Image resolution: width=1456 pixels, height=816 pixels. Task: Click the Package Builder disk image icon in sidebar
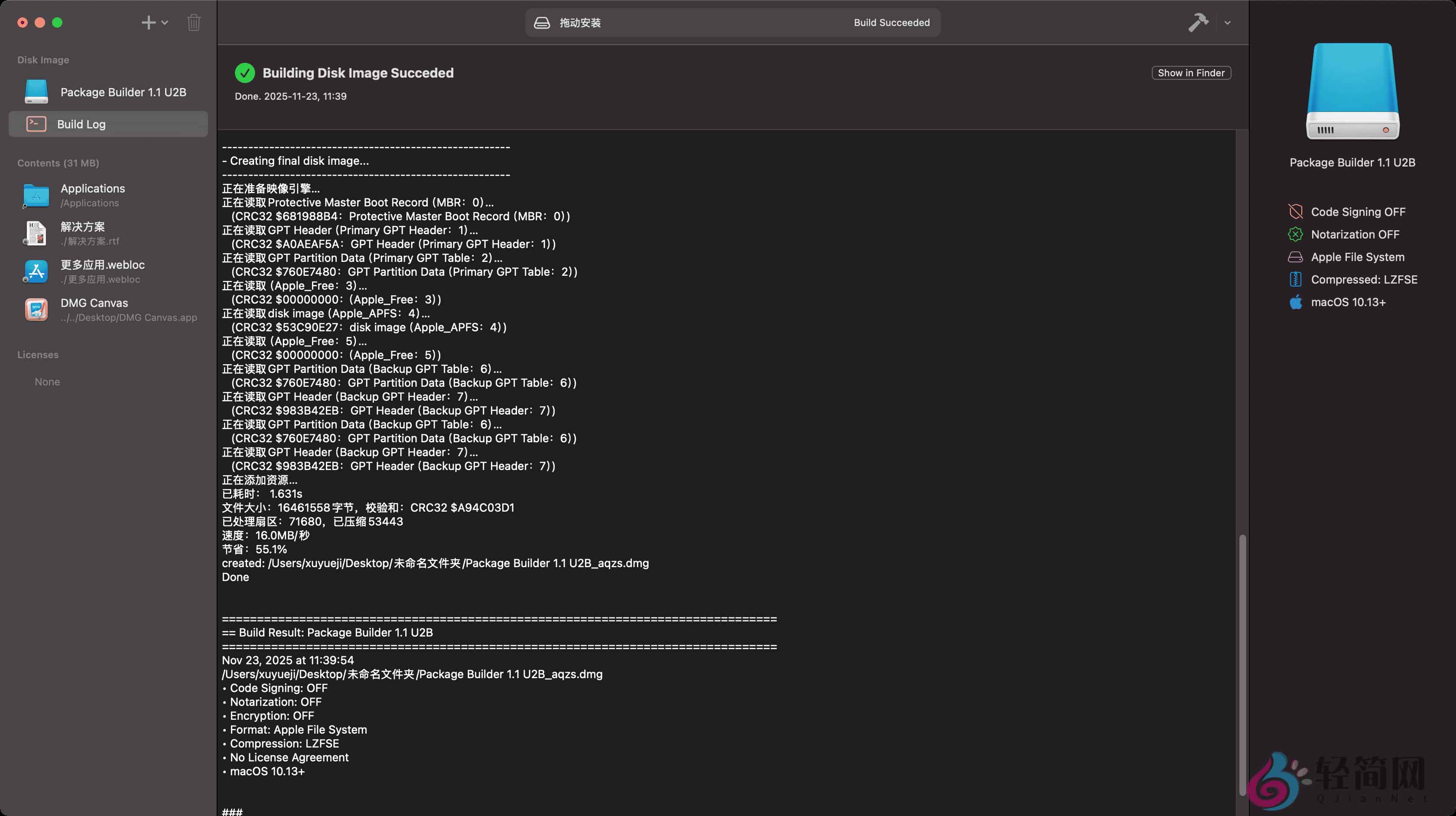(36, 91)
